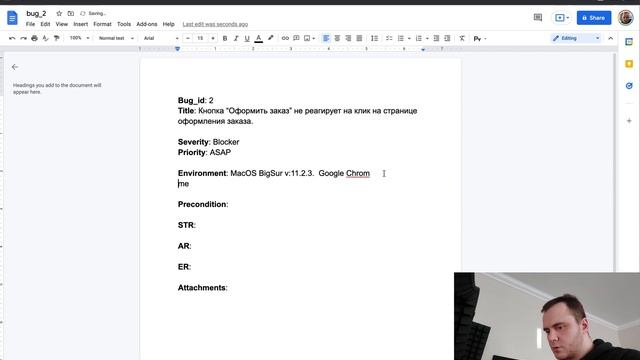The width and height of the screenshot is (640, 360).
Task: Toggle bold formatting
Action: [x=224, y=38]
